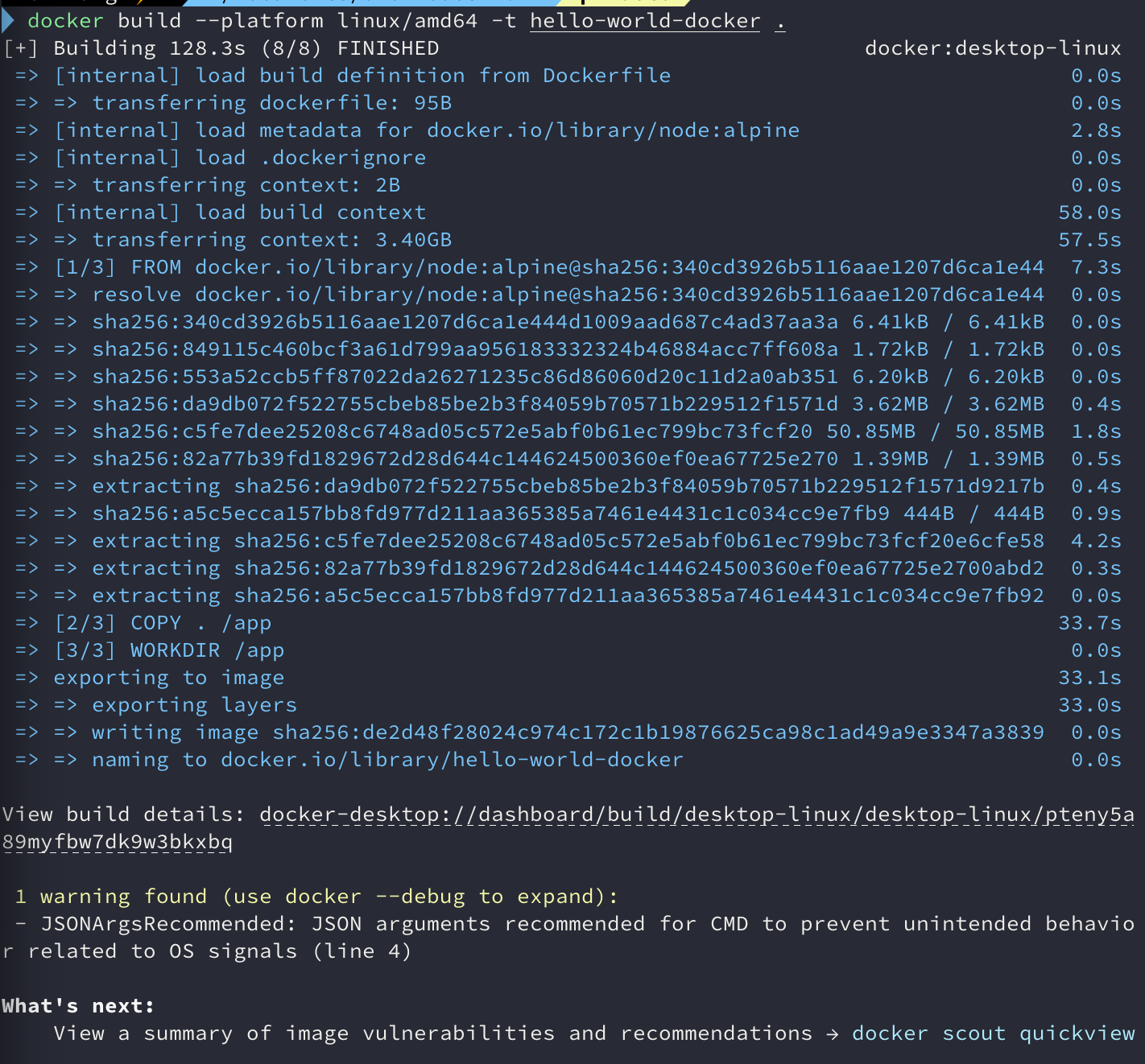The width and height of the screenshot is (1145, 1064).
Task: Click the 'View build details:' label
Action: coord(124,814)
